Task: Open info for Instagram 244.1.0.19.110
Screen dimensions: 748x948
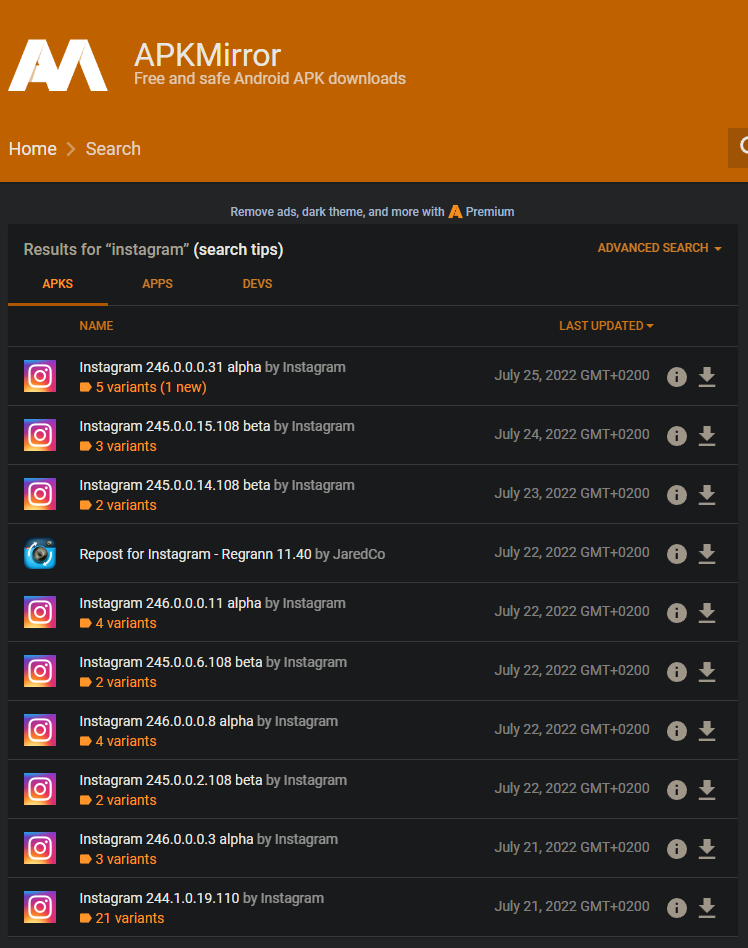Action: click(677, 907)
